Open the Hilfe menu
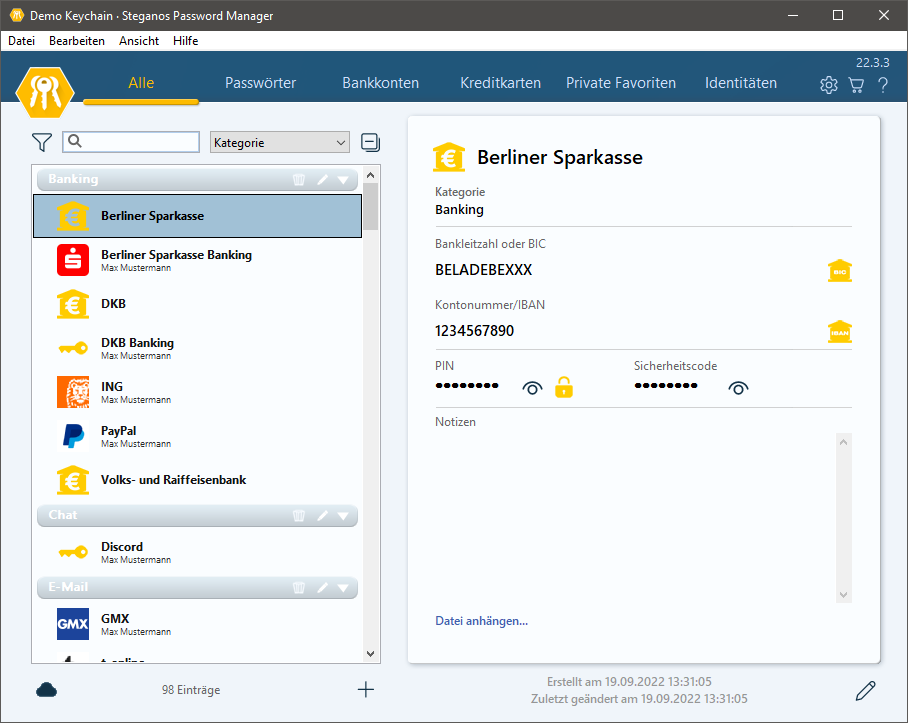This screenshot has height=723, width=908. (x=185, y=41)
